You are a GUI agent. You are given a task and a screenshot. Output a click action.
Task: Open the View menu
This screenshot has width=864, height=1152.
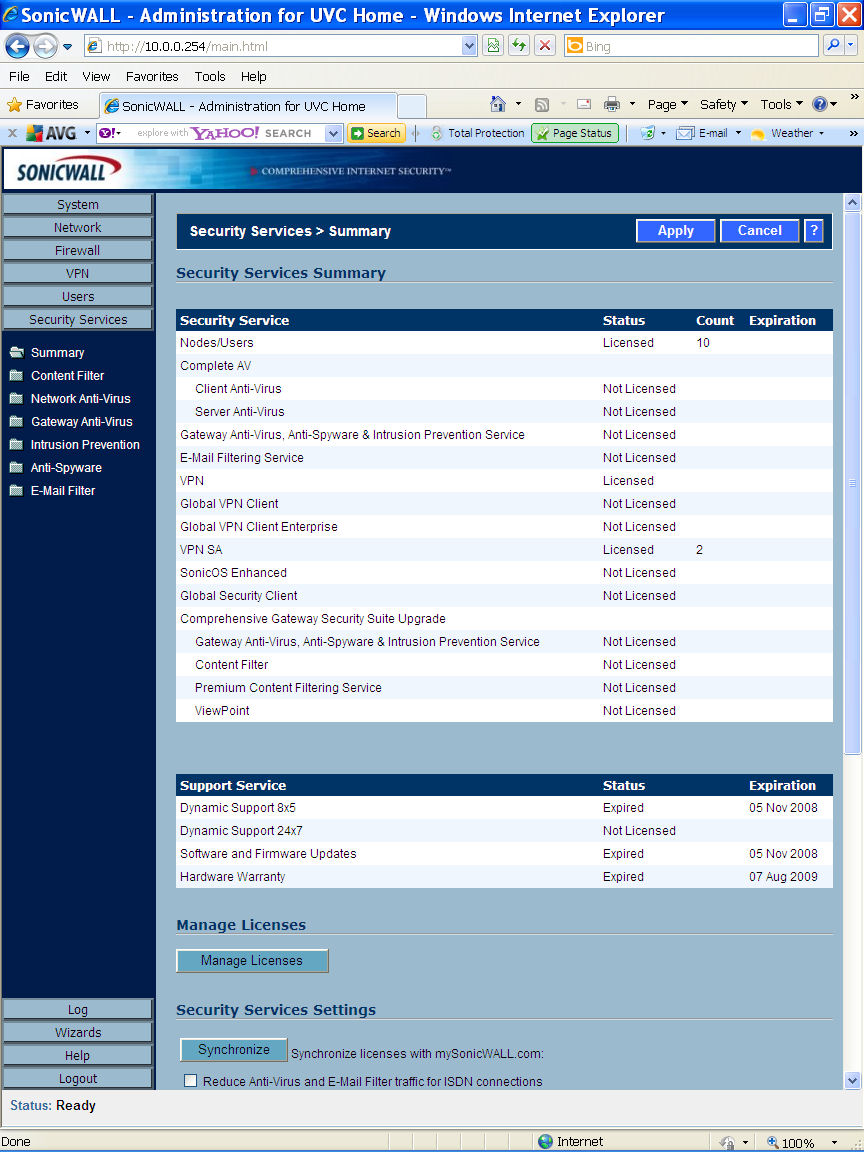click(x=96, y=76)
